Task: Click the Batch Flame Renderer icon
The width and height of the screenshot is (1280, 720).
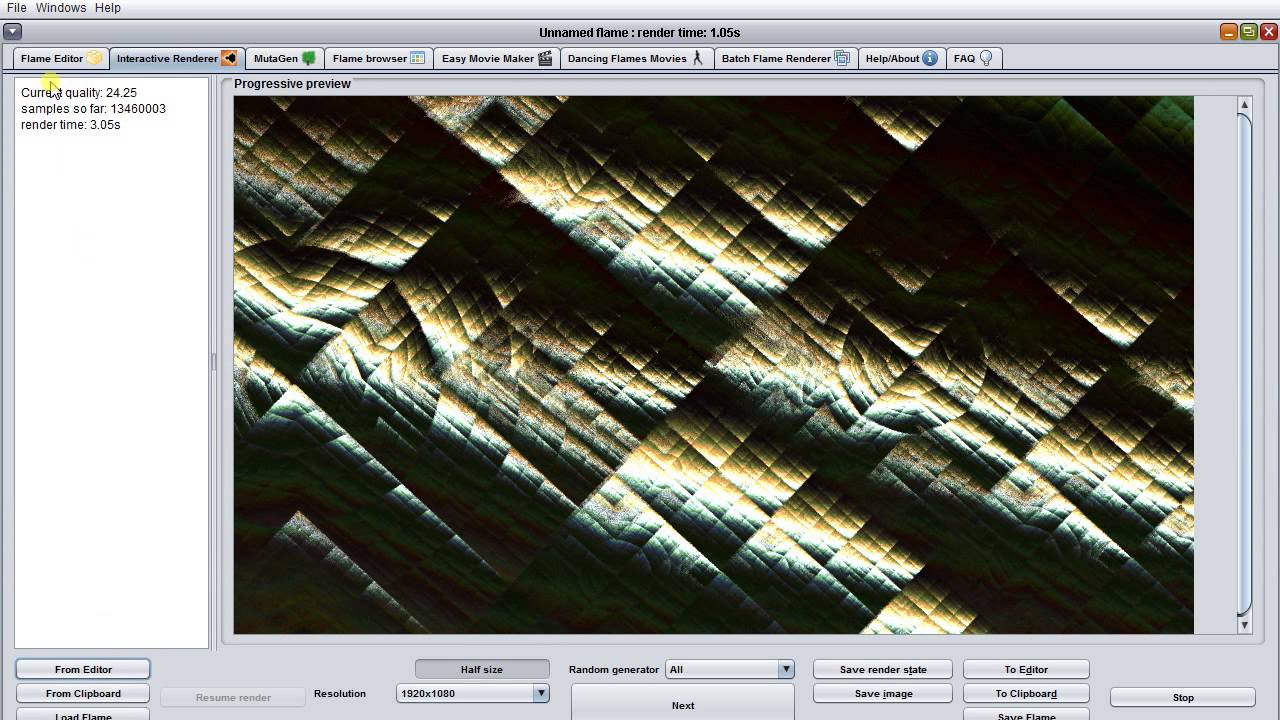Action: 842,58
